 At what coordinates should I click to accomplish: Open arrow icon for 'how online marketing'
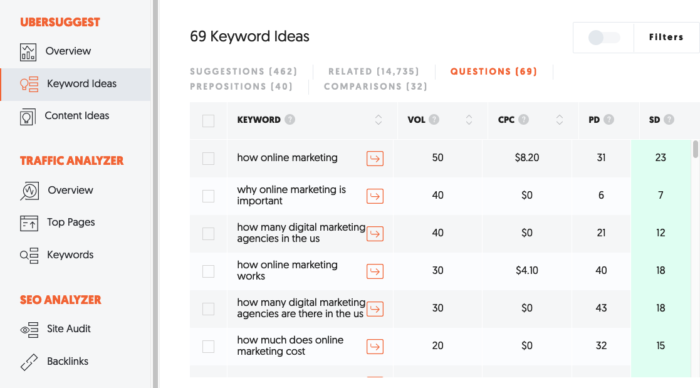[x=375, y=159]
